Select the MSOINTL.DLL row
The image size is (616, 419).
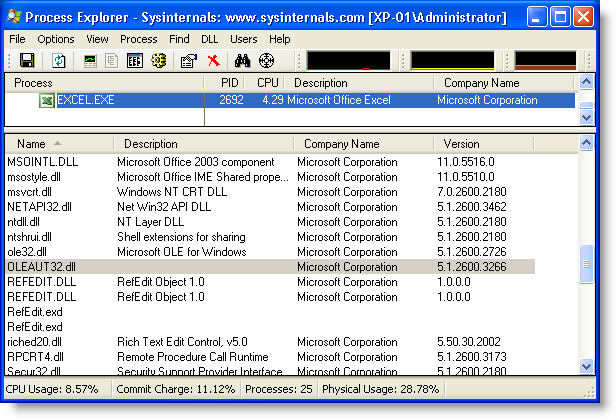pos(270,162)
